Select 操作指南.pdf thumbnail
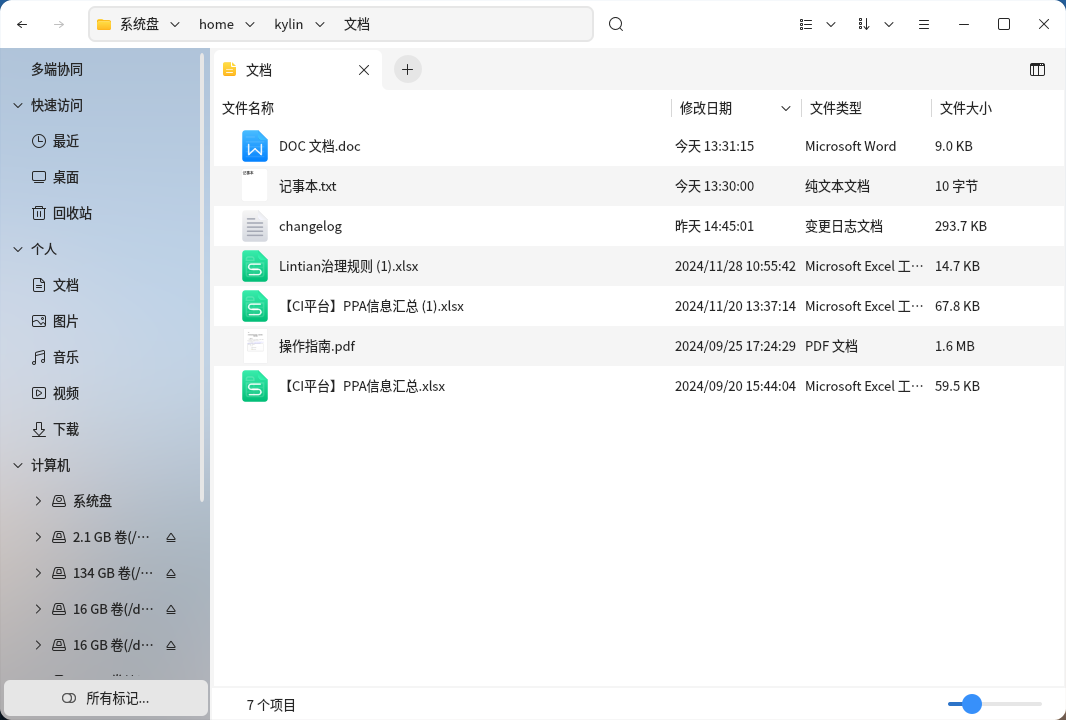 click(x=255, y=346)
